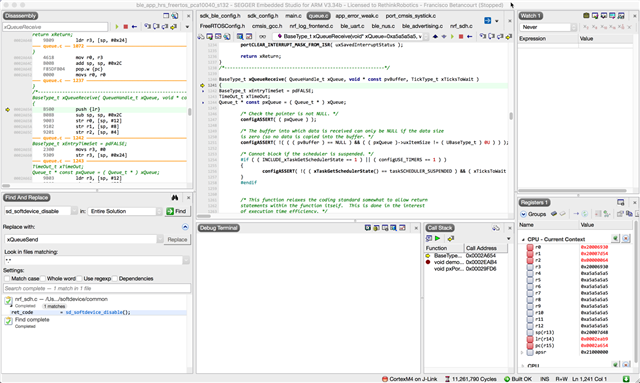640x383 pixels.
Task: Click the Call Stack header icon
Action: coord(496,228)
